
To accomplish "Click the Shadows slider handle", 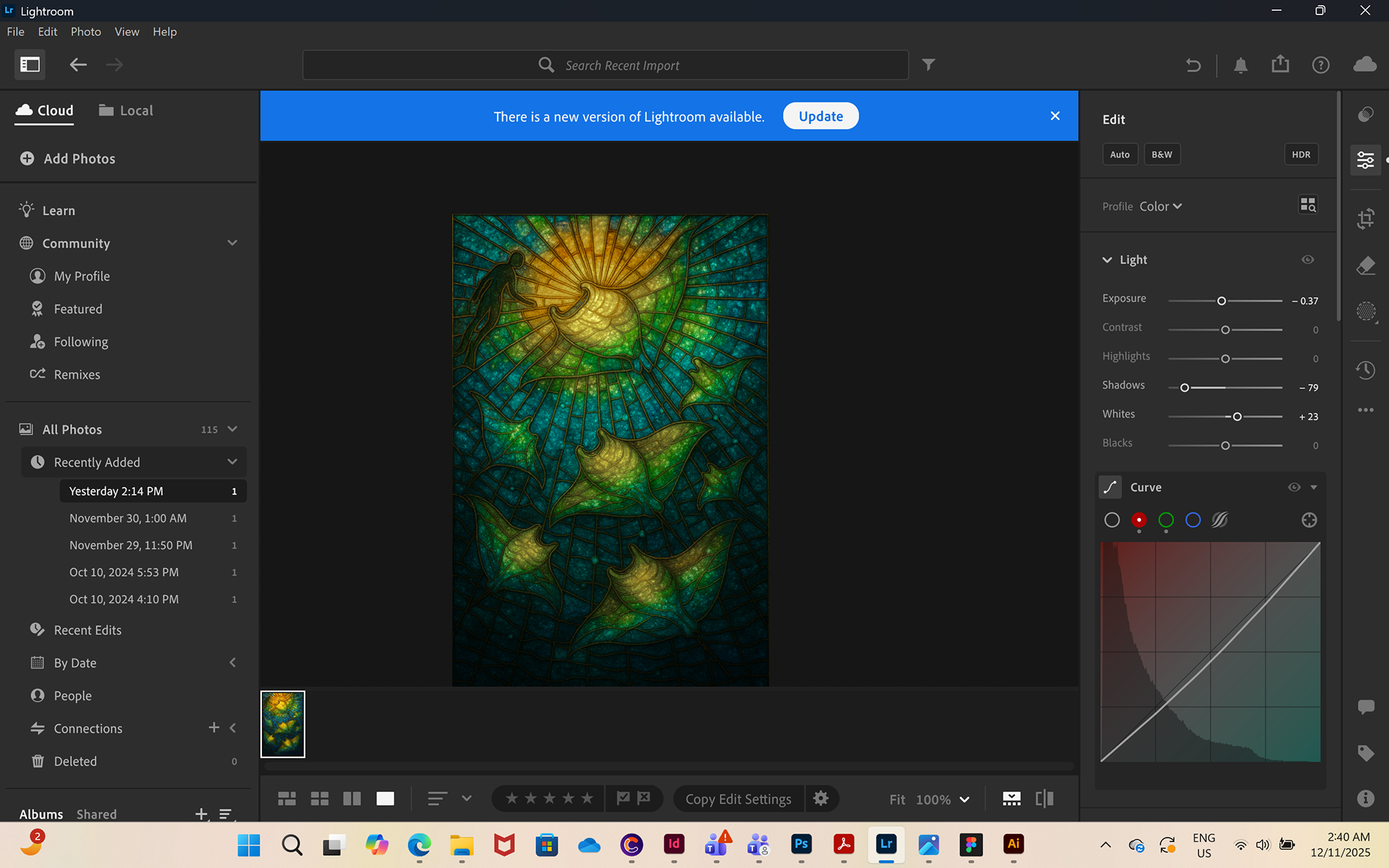I will click(1184, 388).
